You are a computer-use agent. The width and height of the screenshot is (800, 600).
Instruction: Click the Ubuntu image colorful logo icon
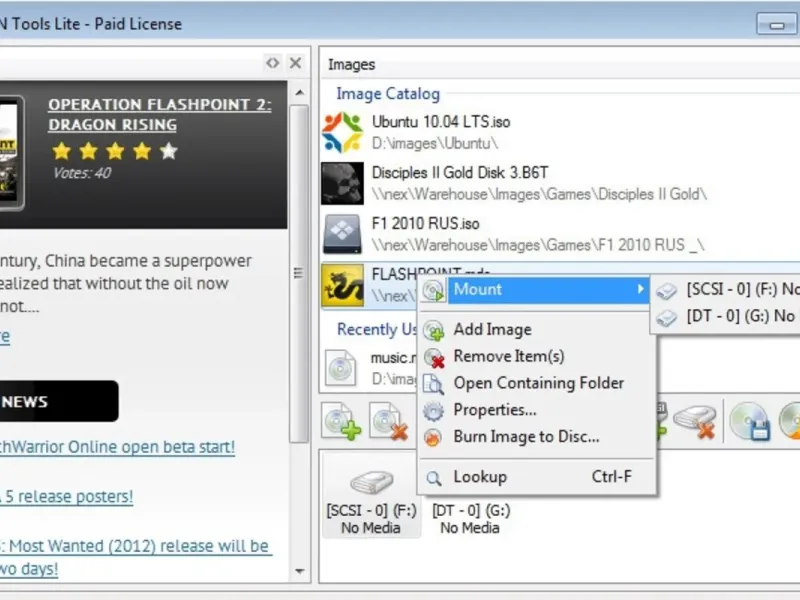tap(342, 132)
